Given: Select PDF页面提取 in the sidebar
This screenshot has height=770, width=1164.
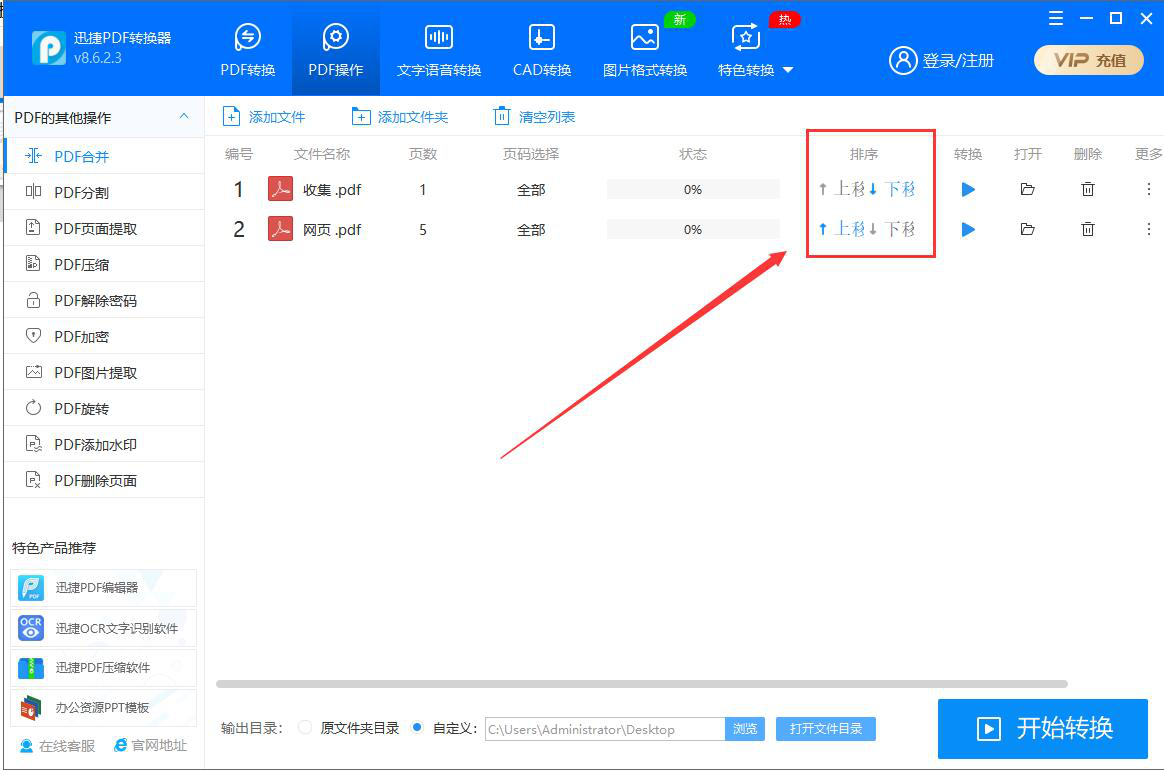Looking at the screenshot, I should [104, 228].
